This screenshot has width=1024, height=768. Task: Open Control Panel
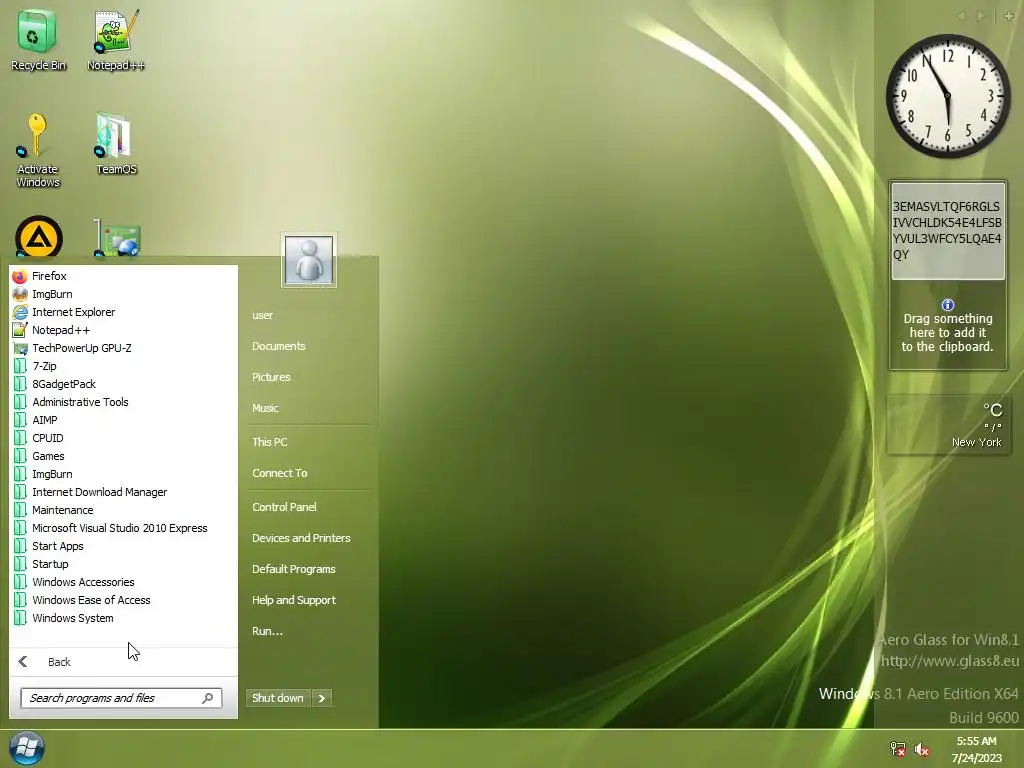(284, 507)
